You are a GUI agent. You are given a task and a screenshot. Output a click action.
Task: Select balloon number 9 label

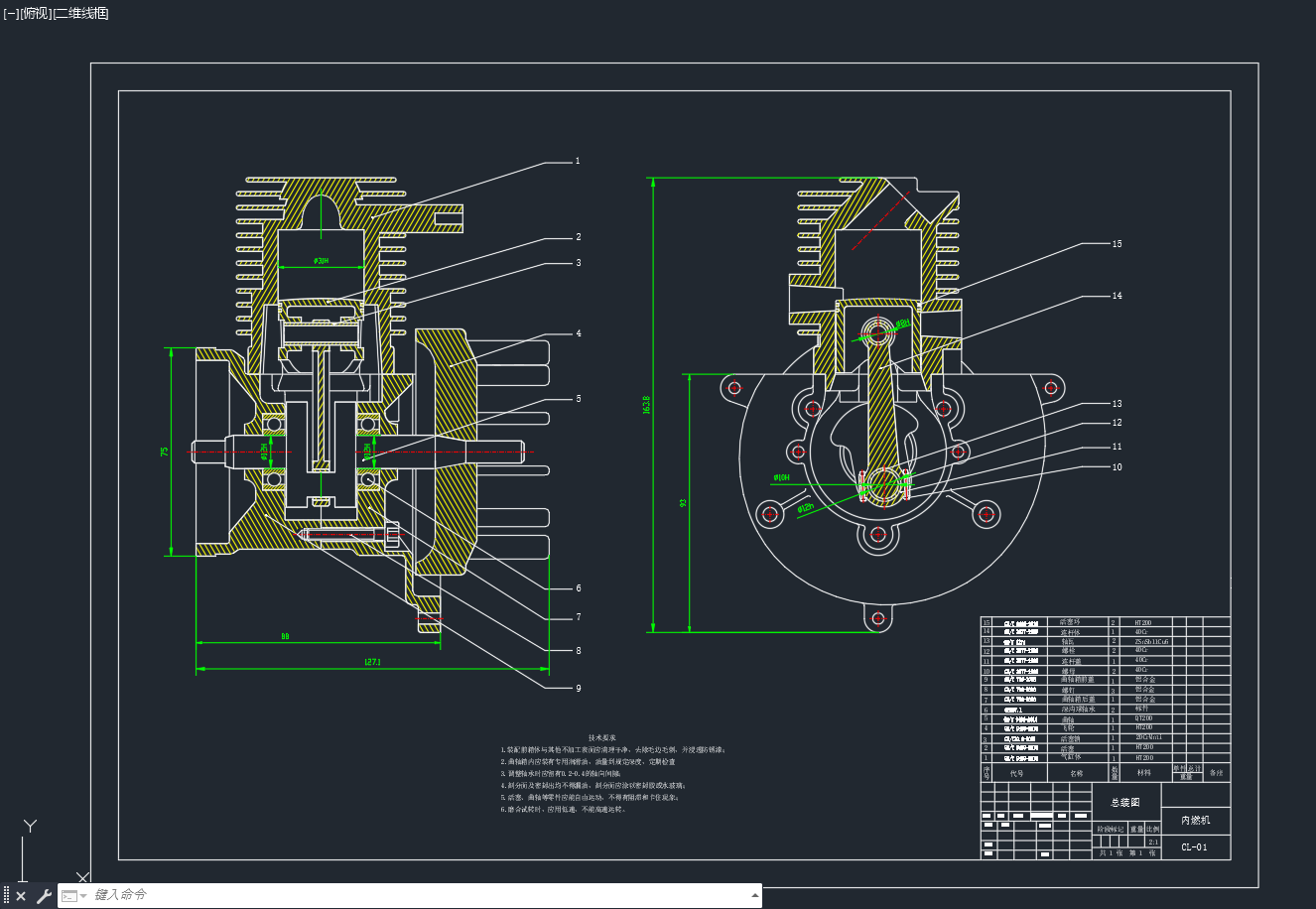[579, 688]
